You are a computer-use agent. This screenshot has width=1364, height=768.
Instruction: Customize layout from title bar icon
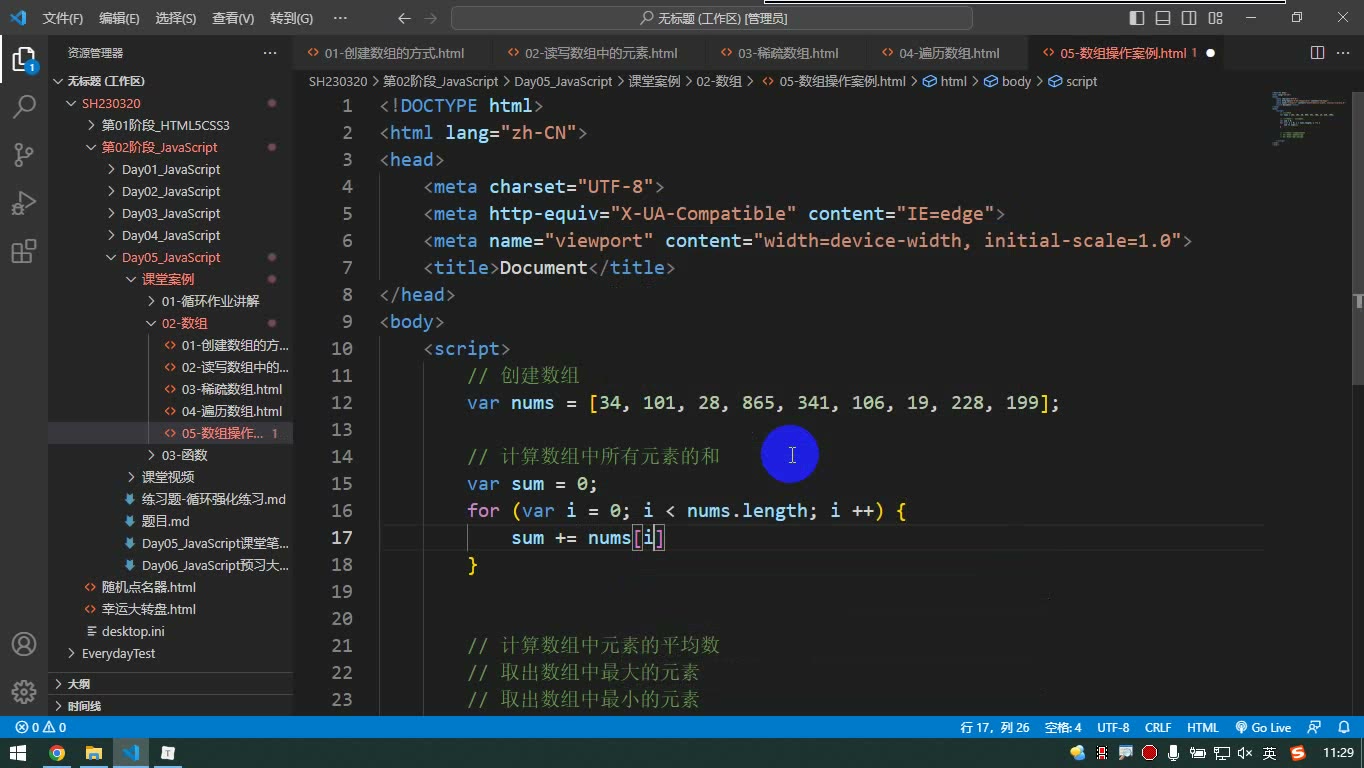1215,18
